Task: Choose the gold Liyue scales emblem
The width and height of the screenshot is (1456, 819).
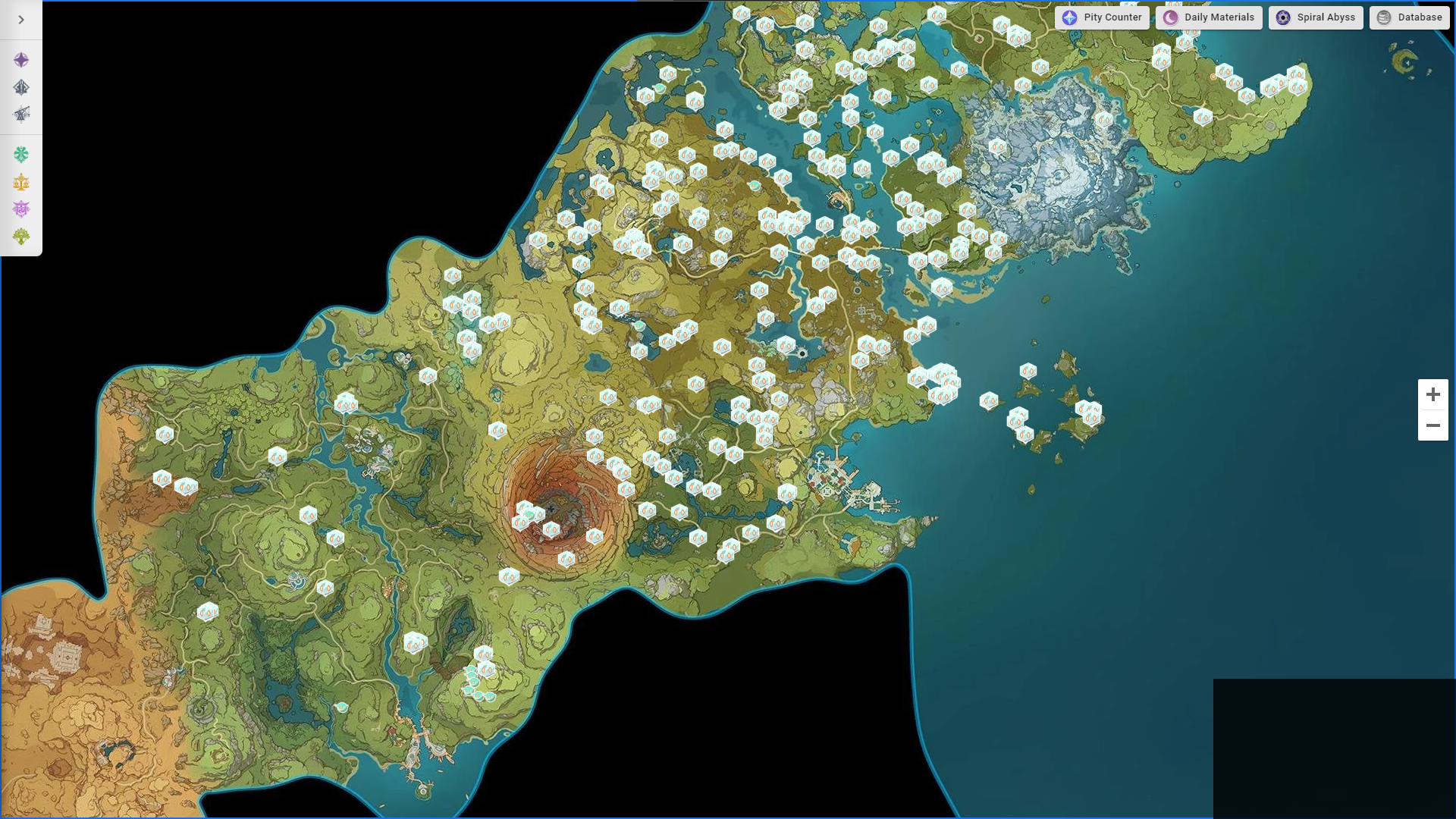Action: click(21, 182)
